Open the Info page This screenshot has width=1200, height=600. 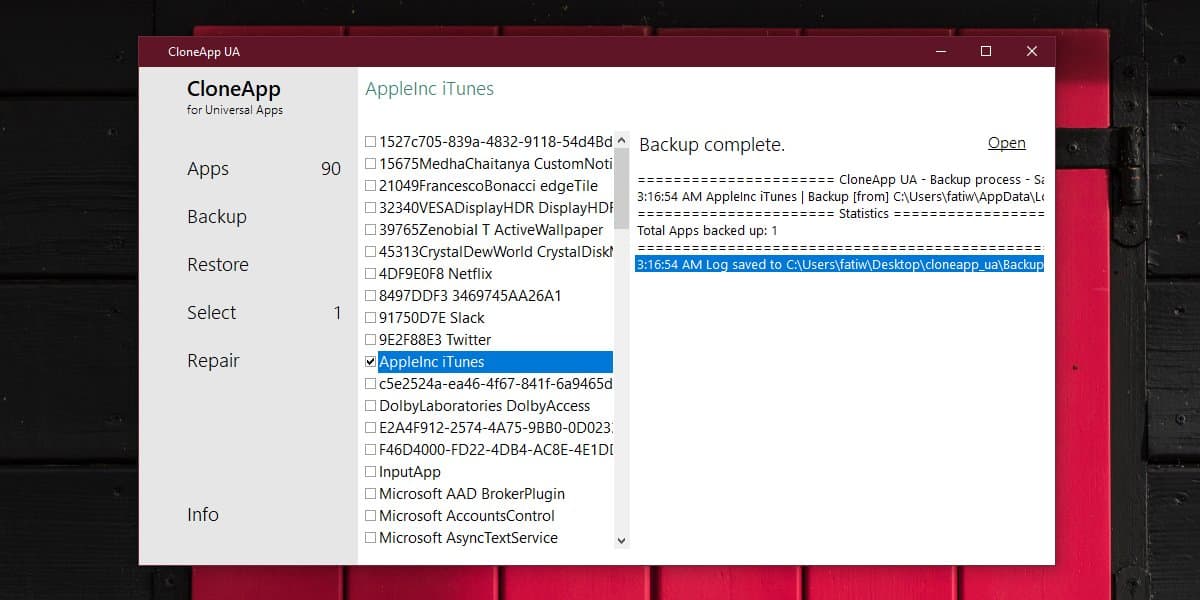point(203,514)
